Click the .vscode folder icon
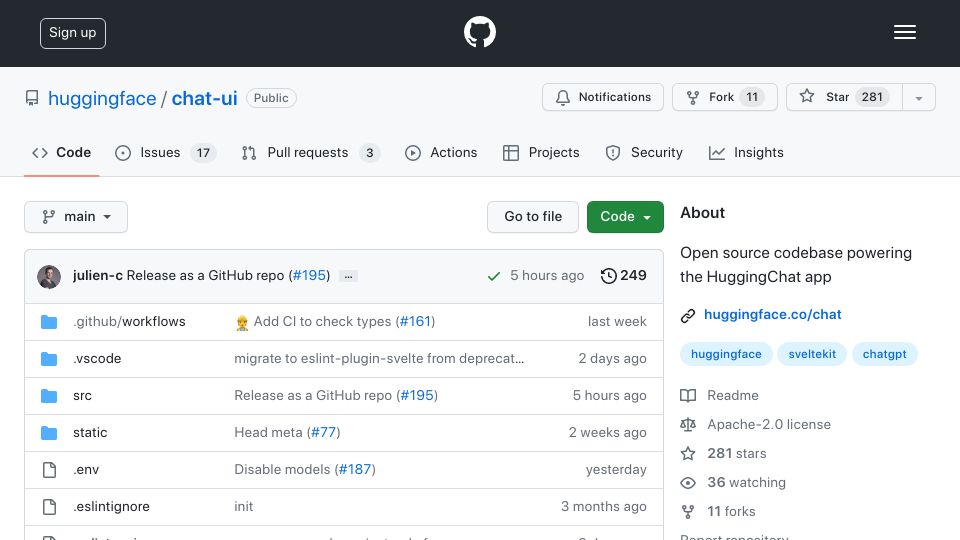This screenshot has width=960, height=540. pos(49,359)
